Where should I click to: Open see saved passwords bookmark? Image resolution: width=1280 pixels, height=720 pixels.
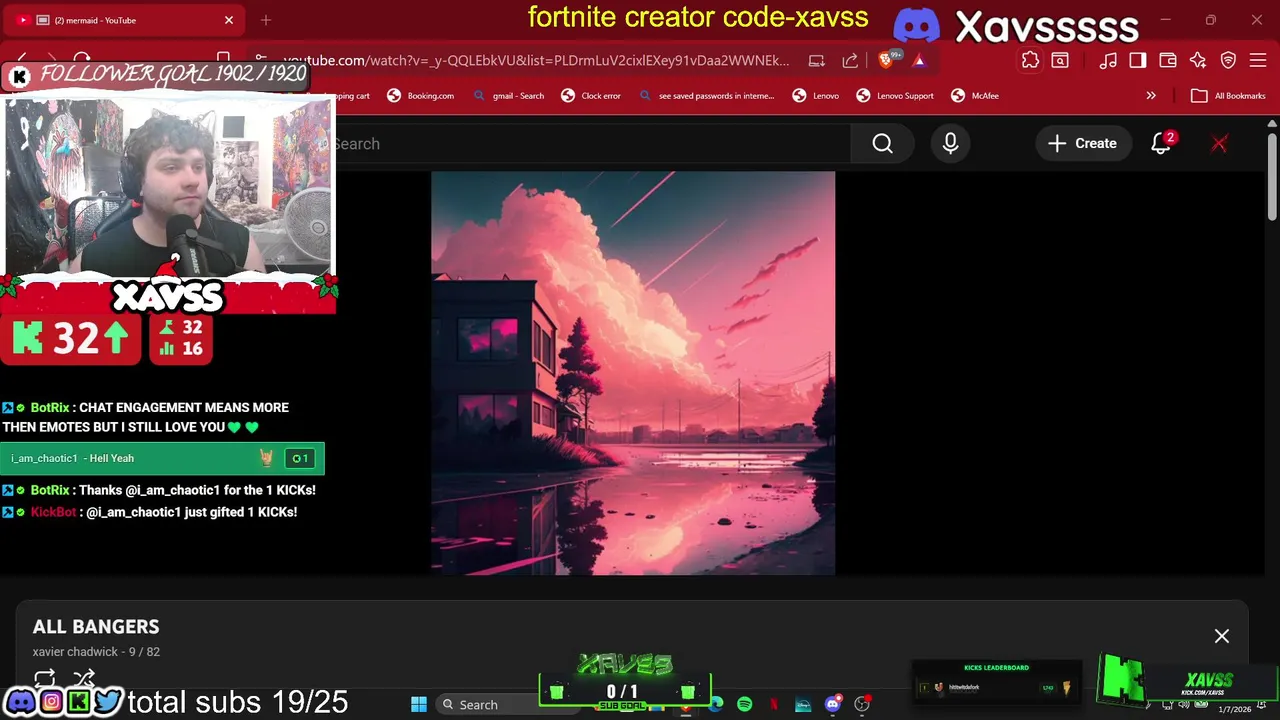click(x=706, y=96)
